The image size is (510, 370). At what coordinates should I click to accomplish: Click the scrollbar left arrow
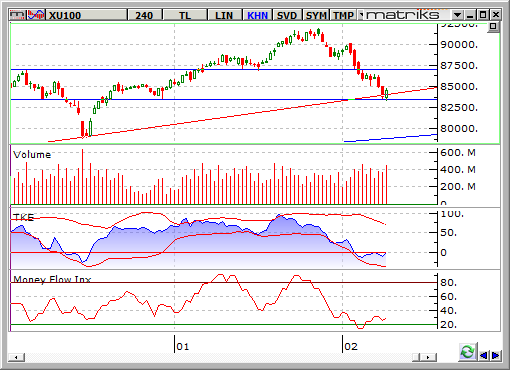[16, 357]
